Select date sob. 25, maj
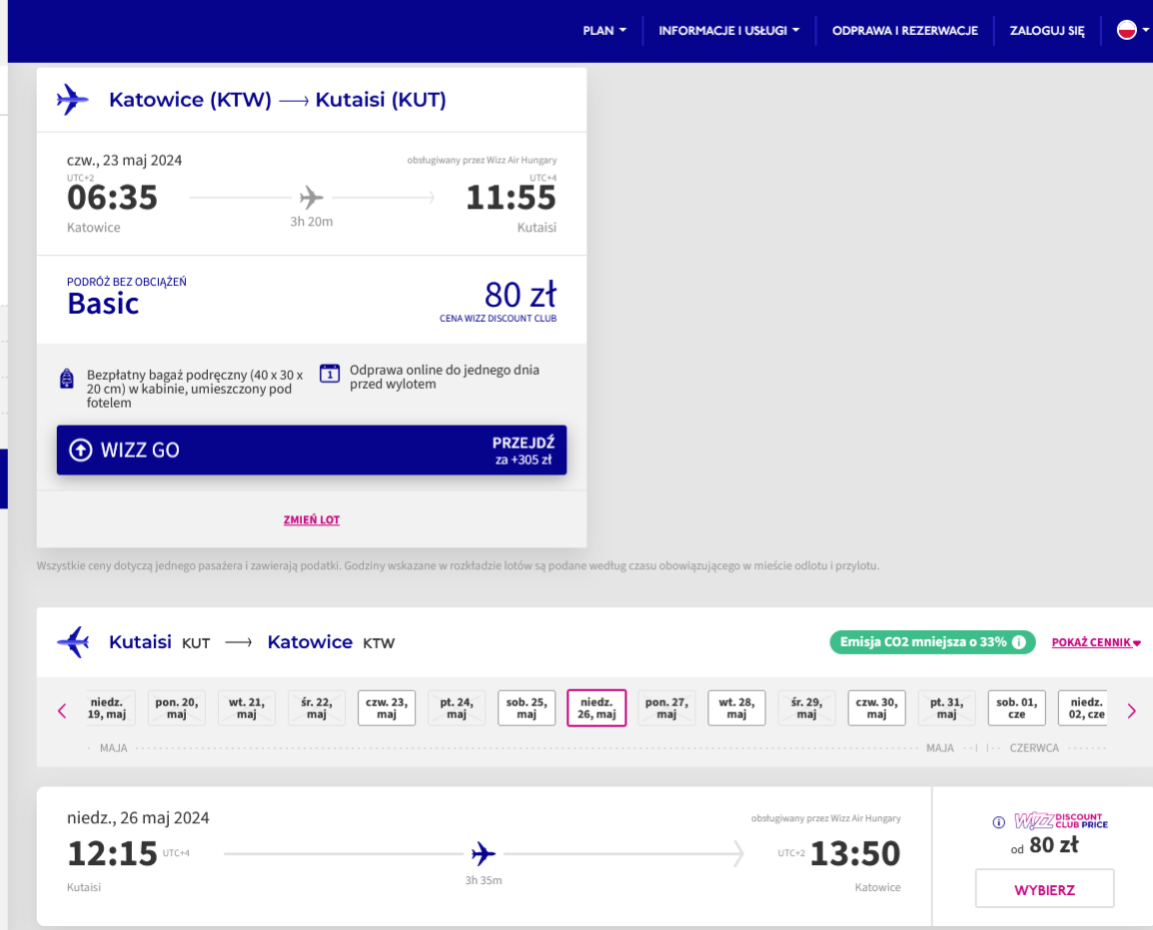Screen dimensions: 1153x930 coord(526,708)
